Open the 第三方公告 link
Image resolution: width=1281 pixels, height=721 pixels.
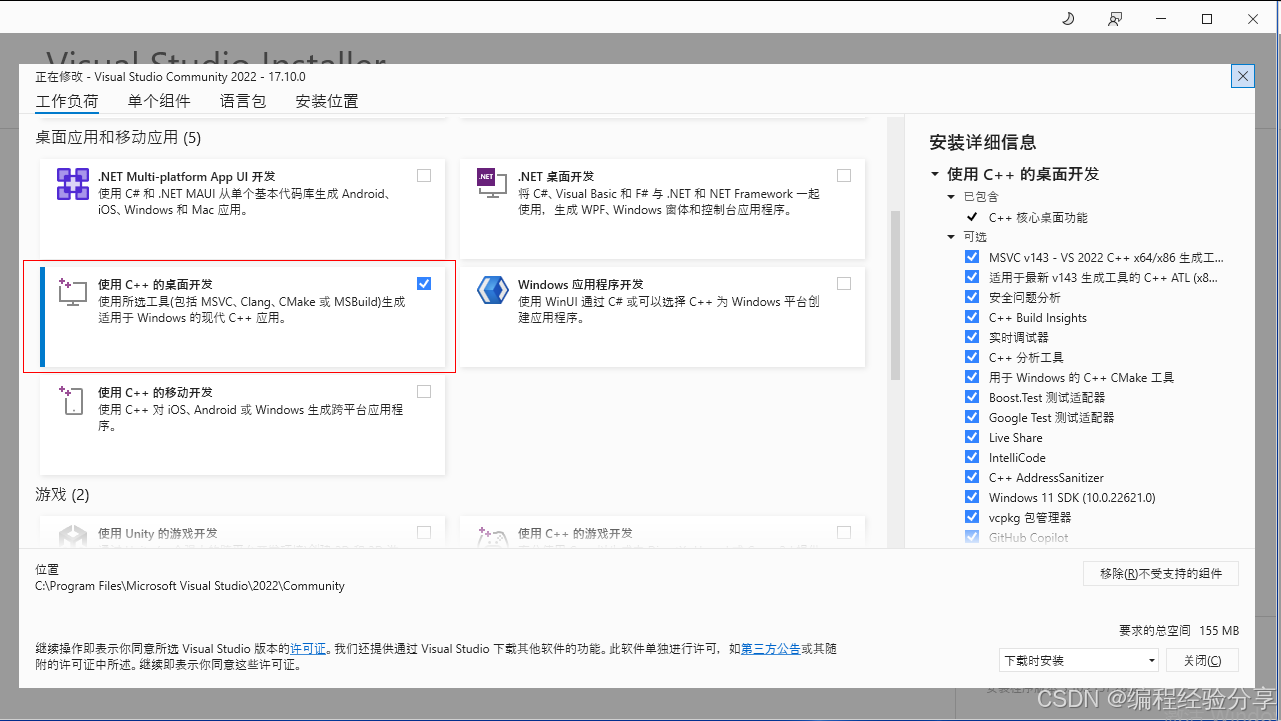click(770, 649)
